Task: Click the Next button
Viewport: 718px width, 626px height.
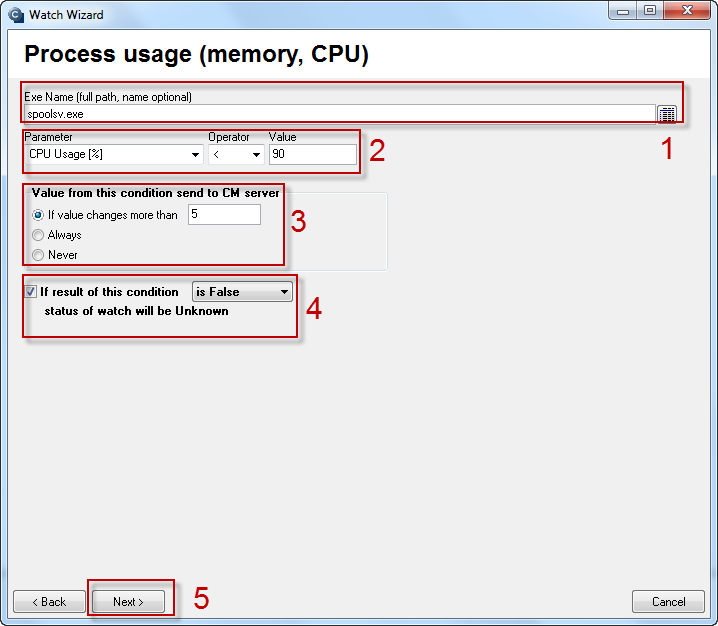Action: (128, 601)
